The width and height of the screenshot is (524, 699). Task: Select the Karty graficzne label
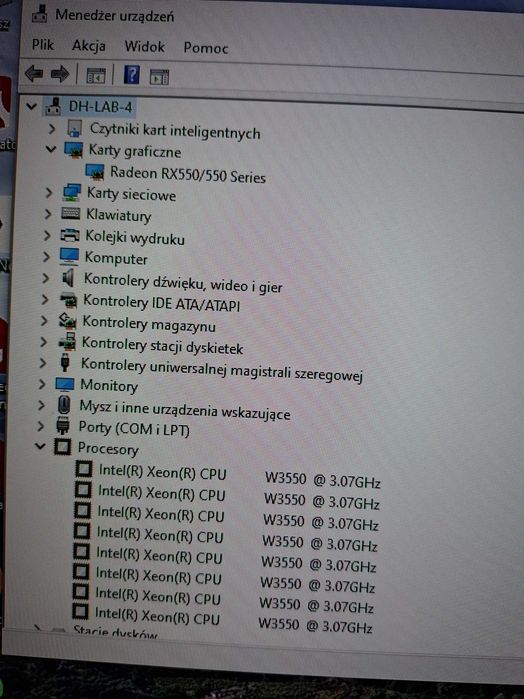point(135,151)
